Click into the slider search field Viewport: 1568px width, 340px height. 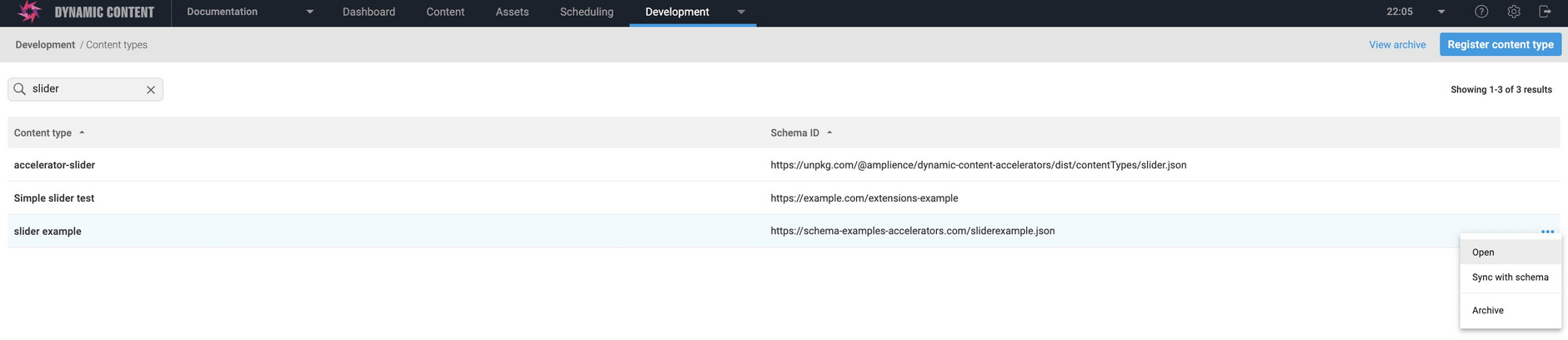[84, 89]
